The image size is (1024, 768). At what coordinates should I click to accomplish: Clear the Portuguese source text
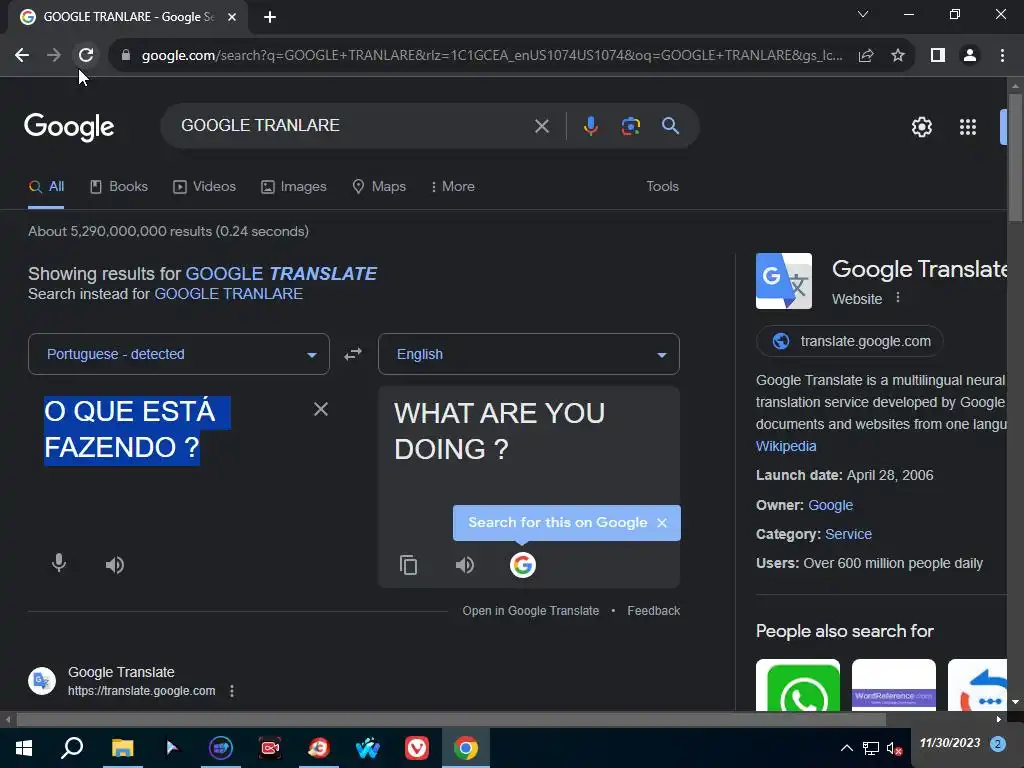(x=321, y=409)
